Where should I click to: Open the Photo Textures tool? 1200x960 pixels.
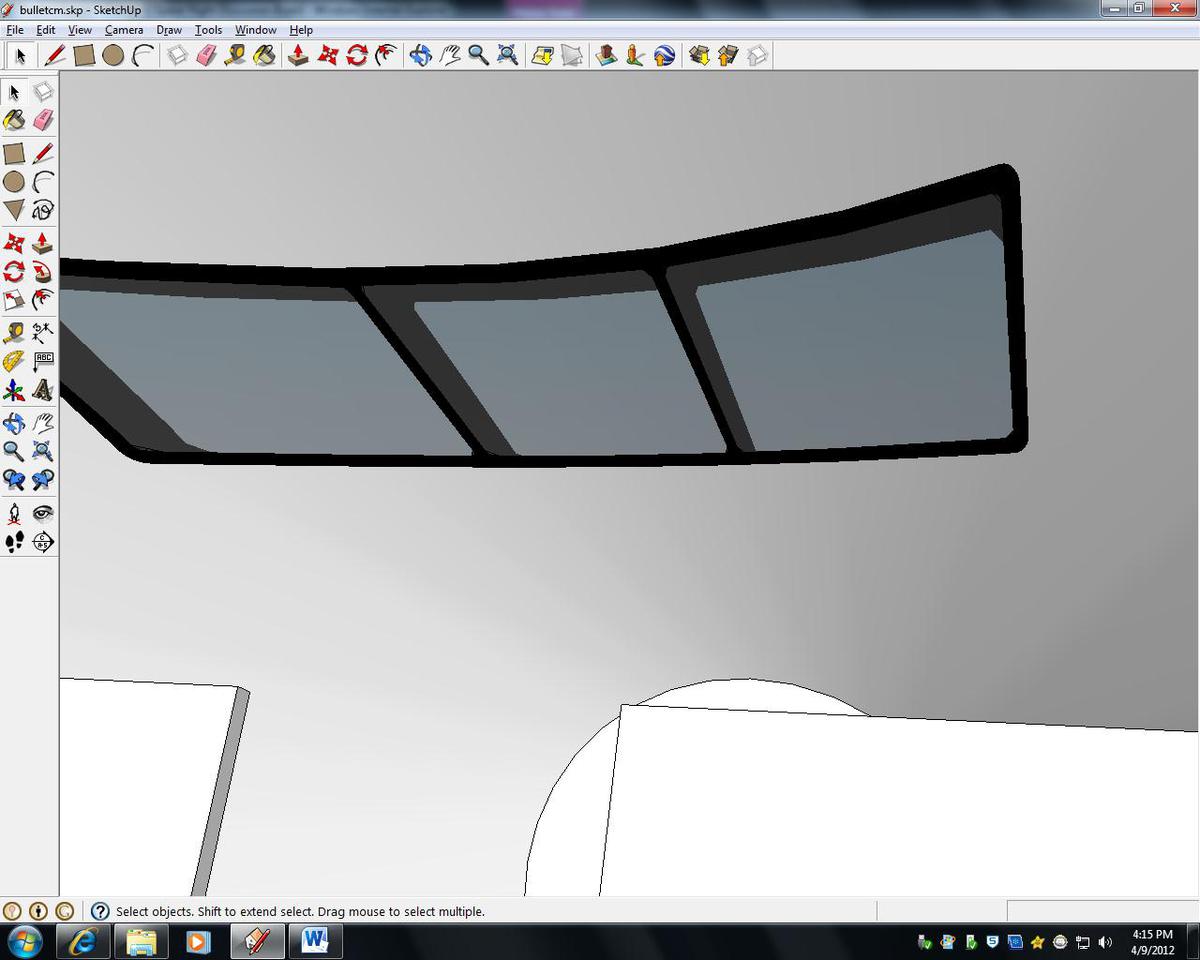pyautogui.click(x=635, y=55)
